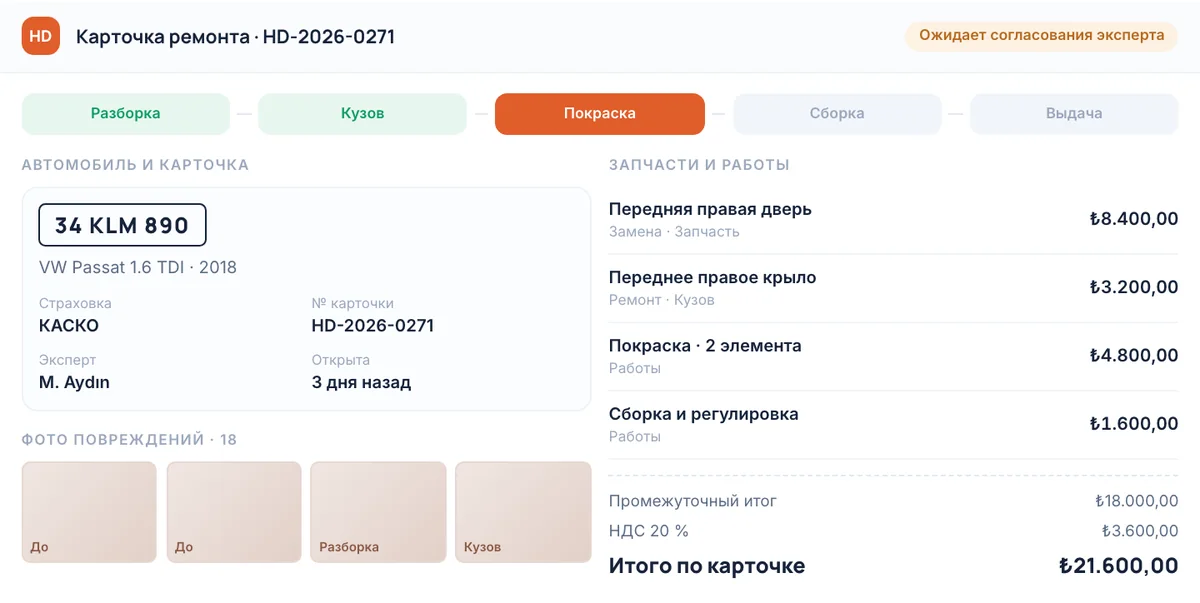This screenshot has width=1200, height=603.
Task: Click the 34 KLM 890 license plate
Action: click(122, 225)
